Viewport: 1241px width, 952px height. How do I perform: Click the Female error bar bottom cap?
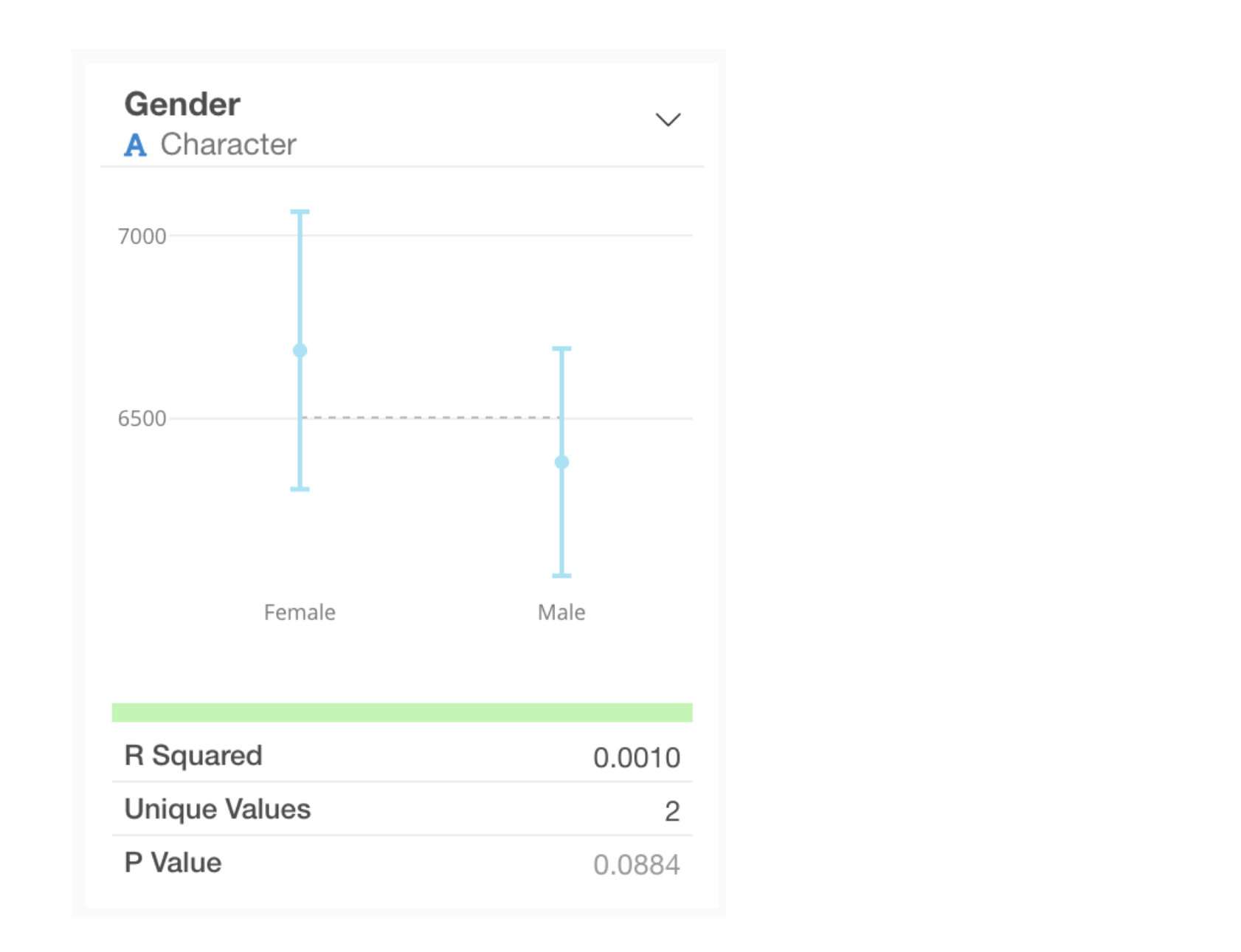point(300,489)
